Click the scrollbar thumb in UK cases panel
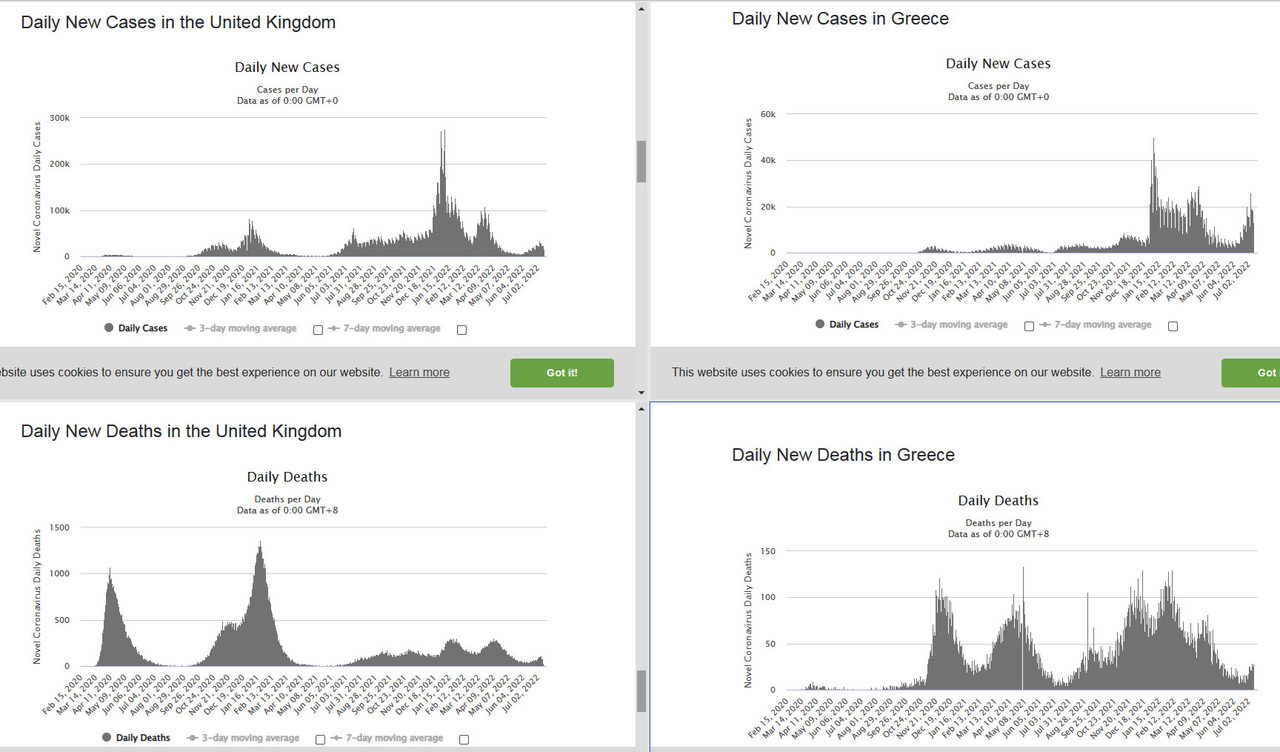The height and width of the screenshot is (752, 1280). click(x=641, y=161)
